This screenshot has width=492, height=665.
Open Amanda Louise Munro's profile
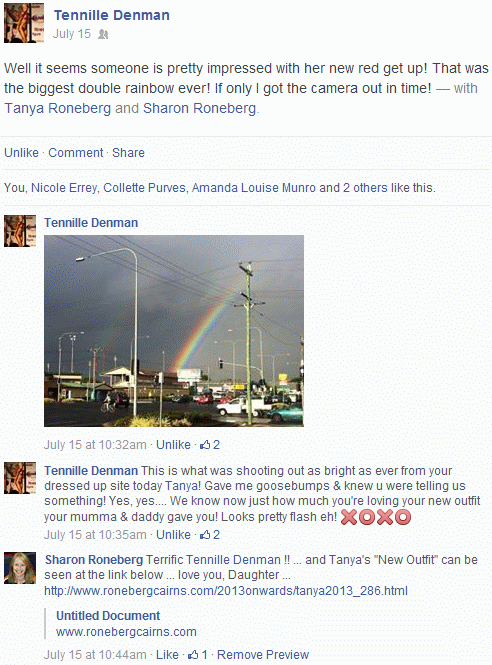pos(254,188)
